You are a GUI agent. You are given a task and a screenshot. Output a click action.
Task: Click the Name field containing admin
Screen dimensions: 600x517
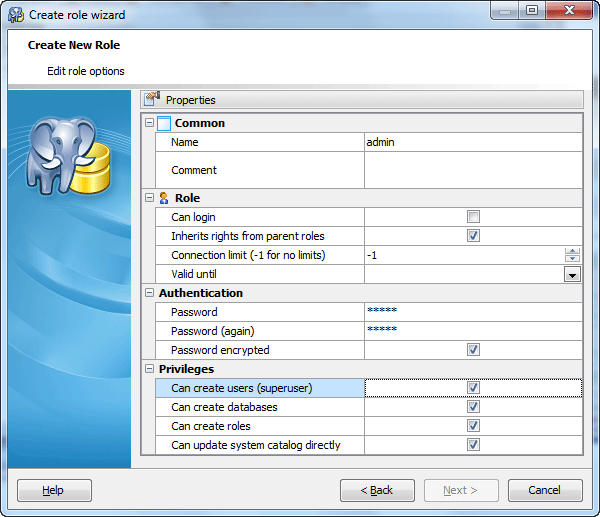click(x=470, y=142)
